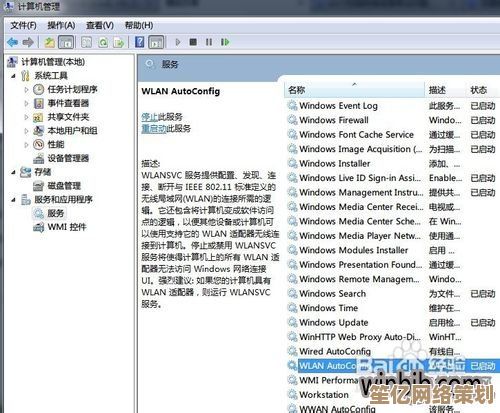Open the 文件(F) menu
The height and width of the screenshot is (413, 500).
(x=23, y=25)
